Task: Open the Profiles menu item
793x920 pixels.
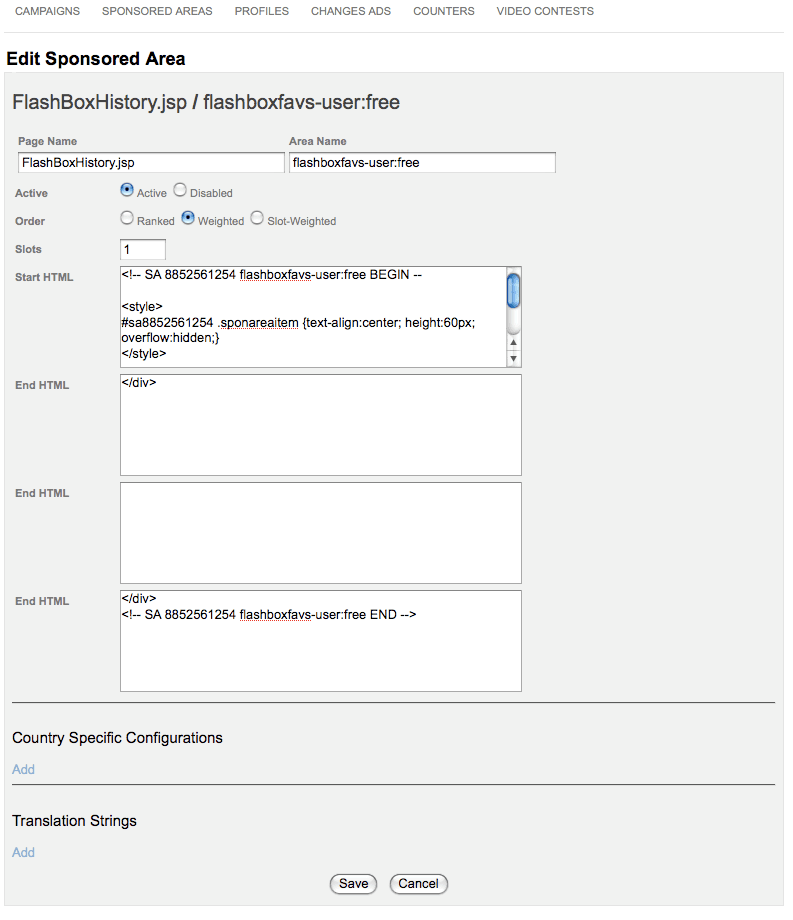Action: pyautogui.click(x=262, y=11)
